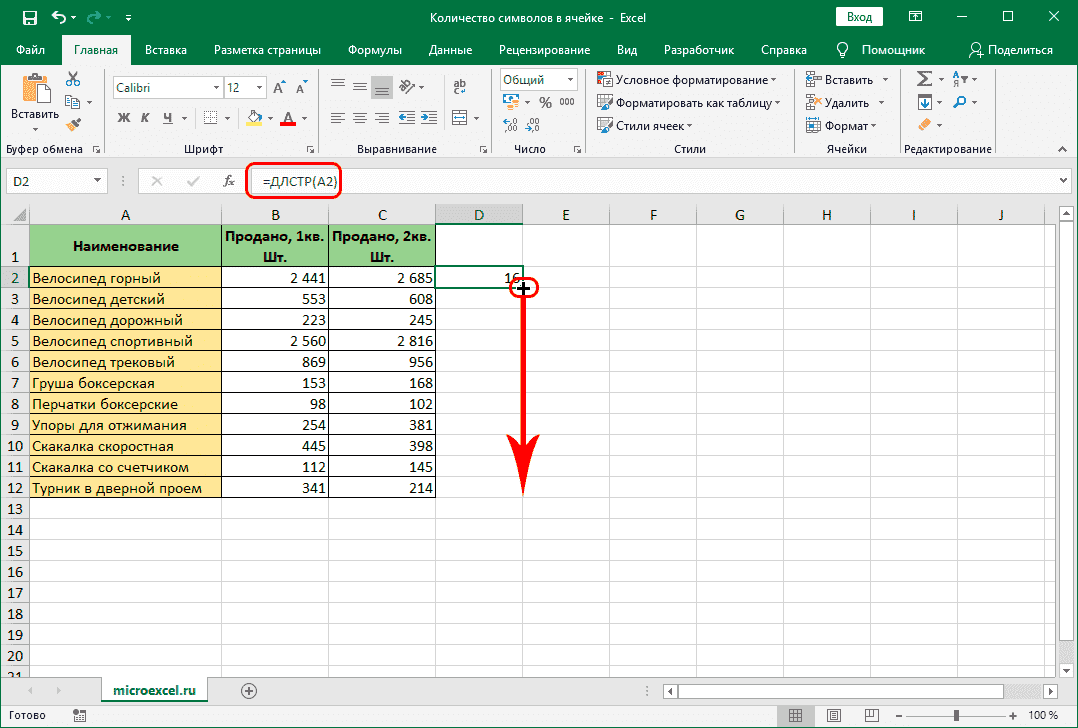Click the Percent Style icon
This screenshot has width=1078, height=728.
point(545,102)
